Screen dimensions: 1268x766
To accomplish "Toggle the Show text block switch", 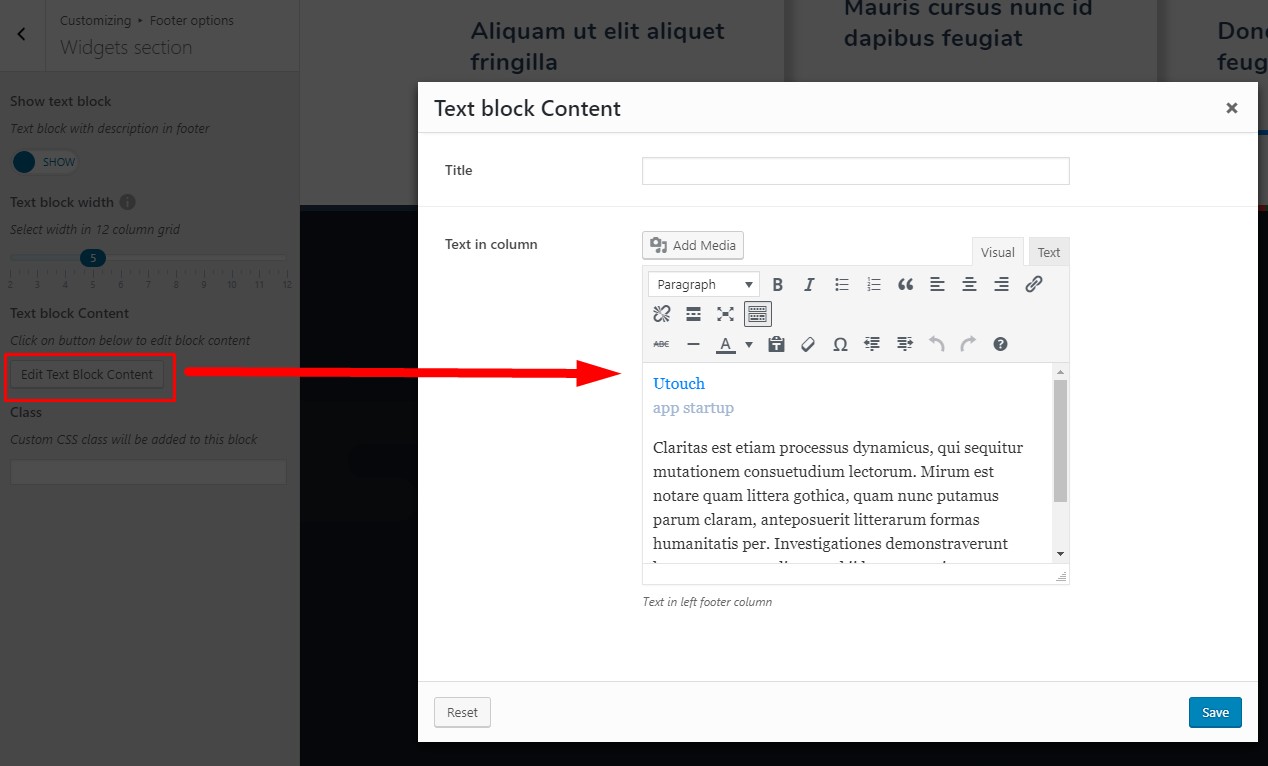I will pyautogui.click(x=44, y=162).
